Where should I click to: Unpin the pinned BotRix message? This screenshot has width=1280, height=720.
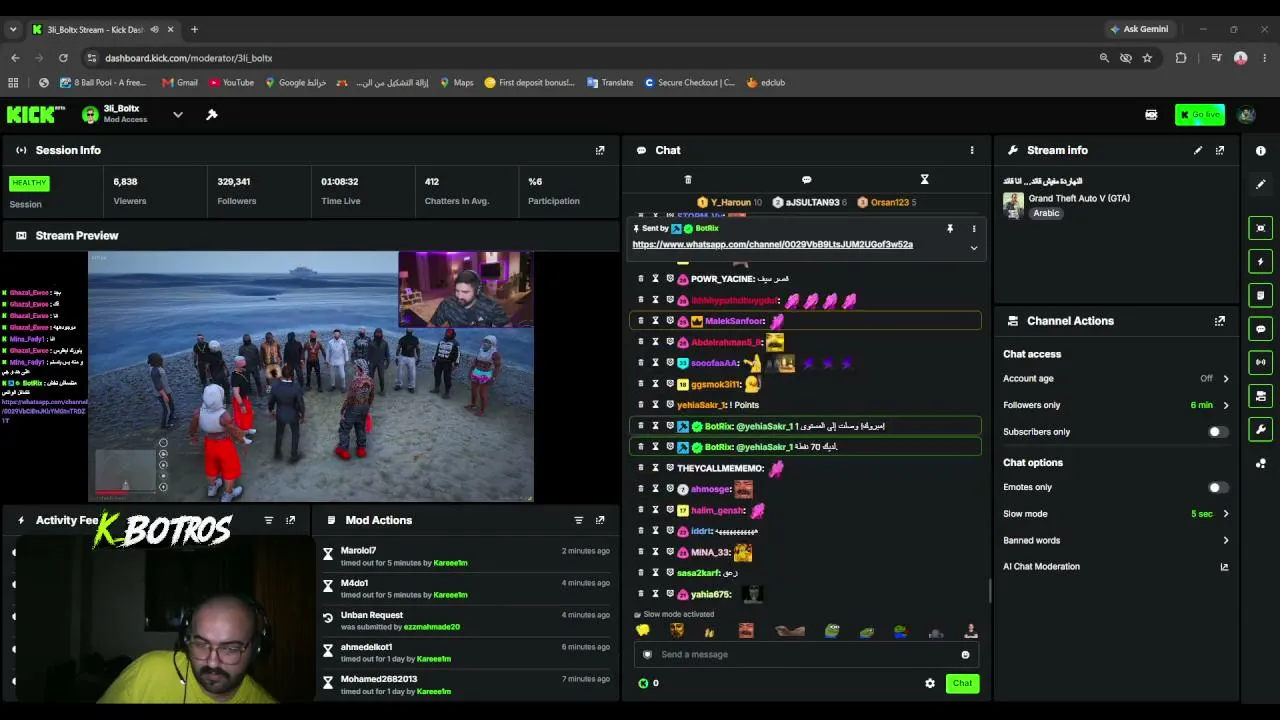click(950, 229)
